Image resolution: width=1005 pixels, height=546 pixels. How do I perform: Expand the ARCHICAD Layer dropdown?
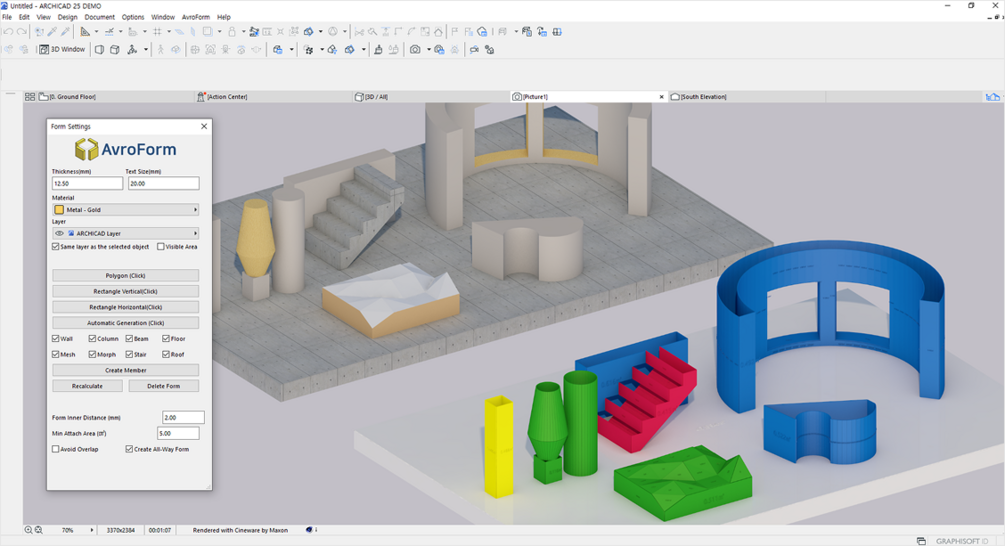[126, 233]
